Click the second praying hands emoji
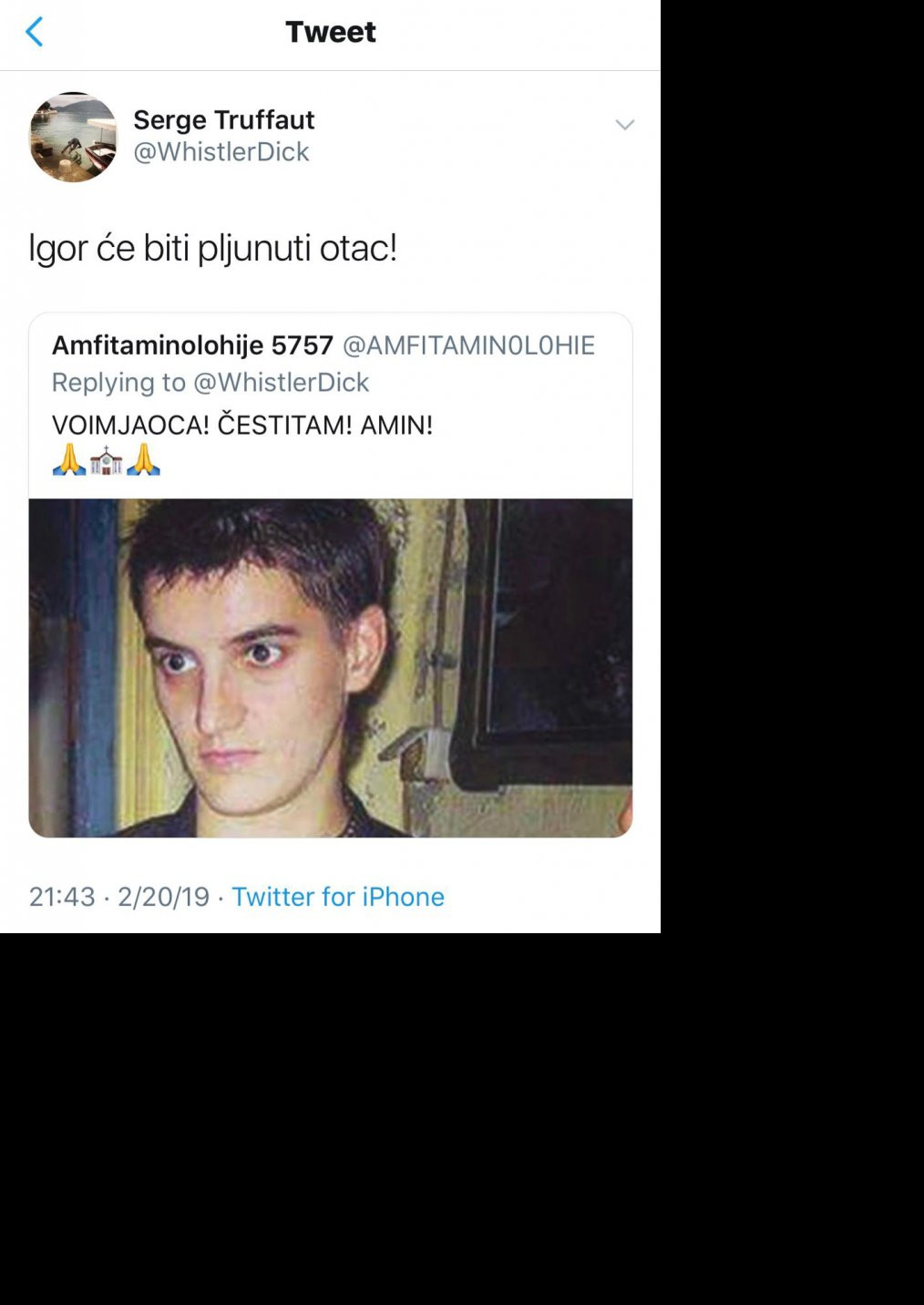The width and height of the screenshot is (924, 1305). pos(143,460)
